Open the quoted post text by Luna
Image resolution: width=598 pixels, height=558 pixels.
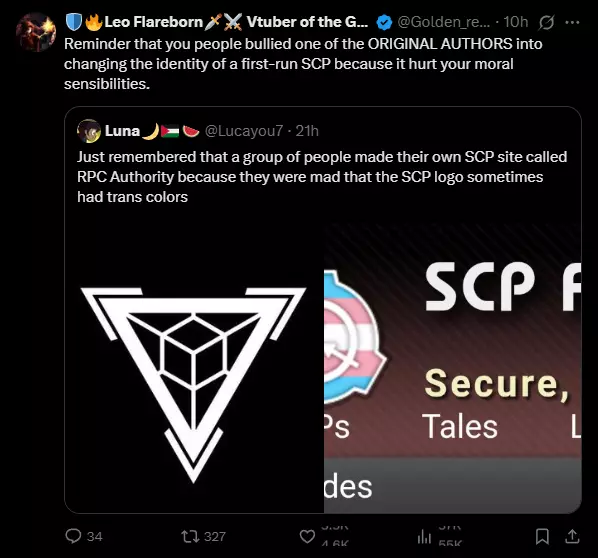point(322,177)
